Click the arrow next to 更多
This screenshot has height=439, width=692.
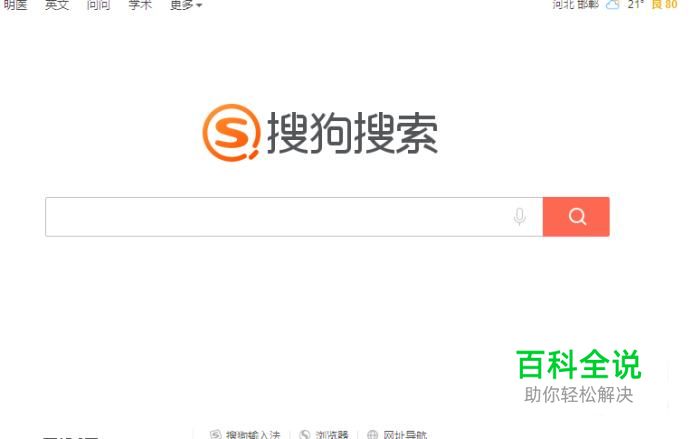point(199,6)
